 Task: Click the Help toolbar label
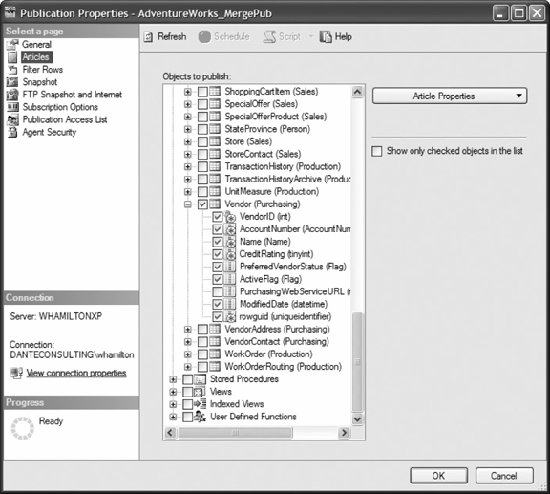tap(343, 36)
